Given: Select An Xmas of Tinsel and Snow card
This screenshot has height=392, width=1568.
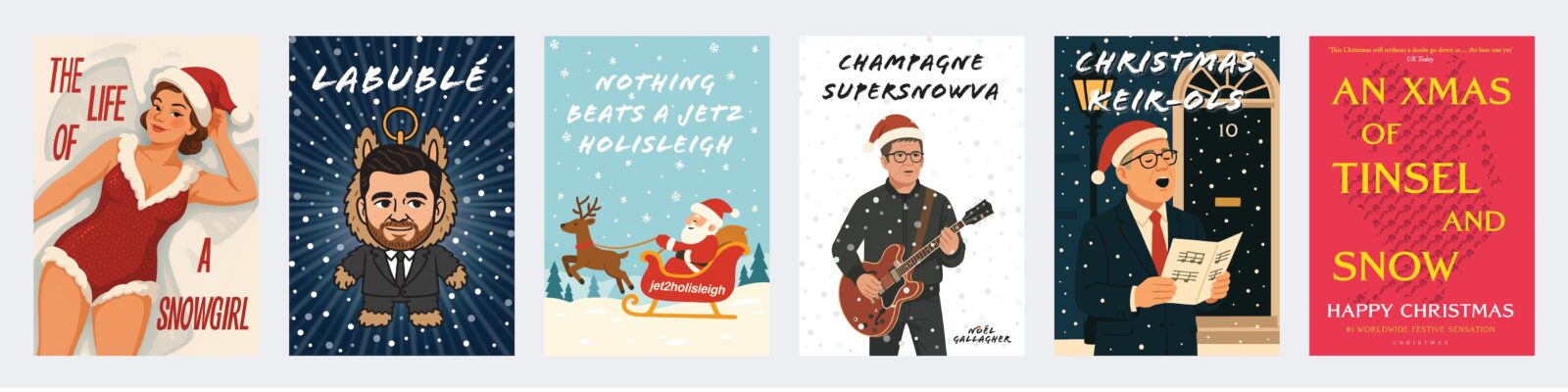Looking at the screenshot, I should [1422, 196].
